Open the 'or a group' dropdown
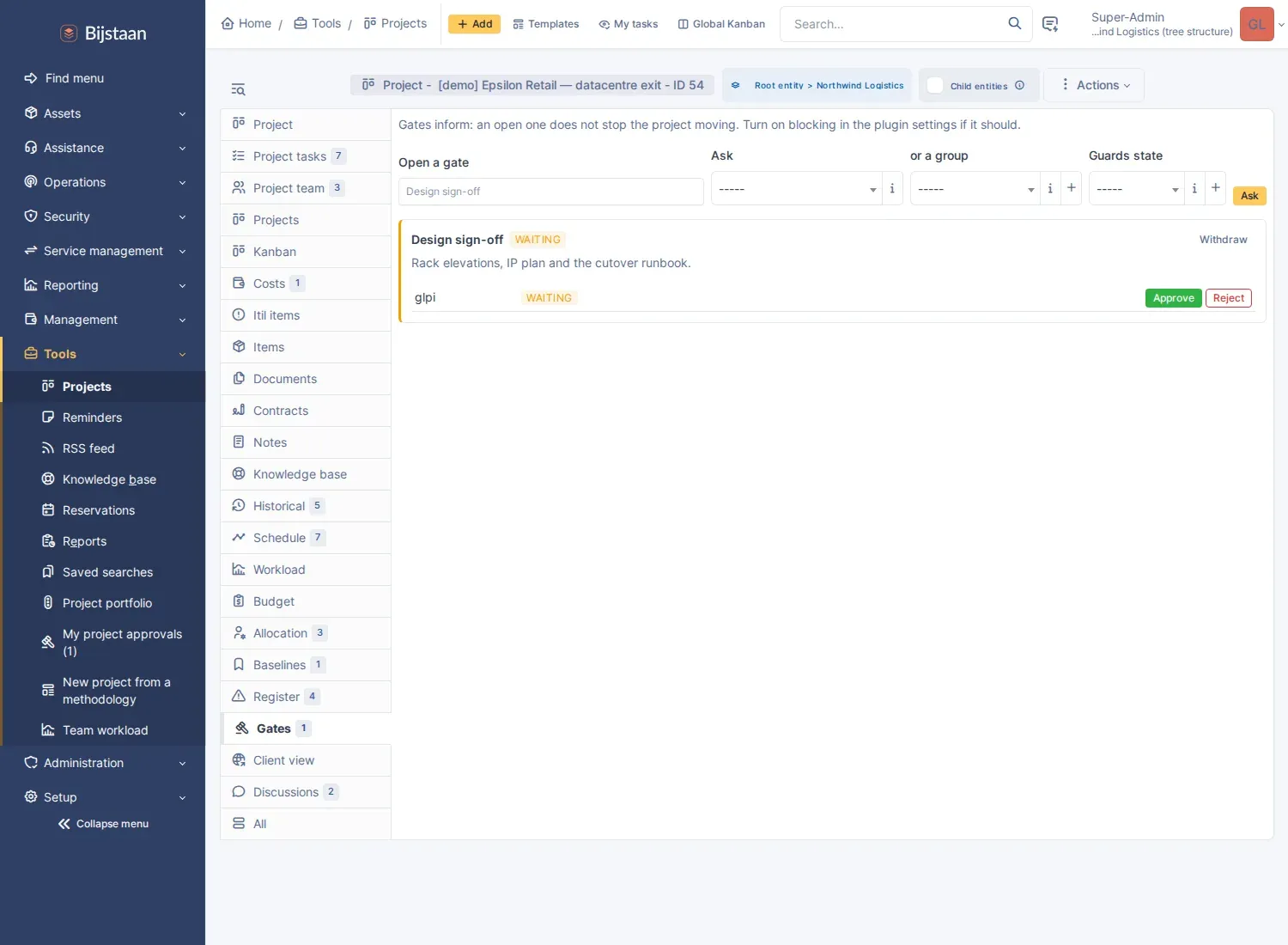Viewport: 1288px width, 945px height. (x=975, y=188)
